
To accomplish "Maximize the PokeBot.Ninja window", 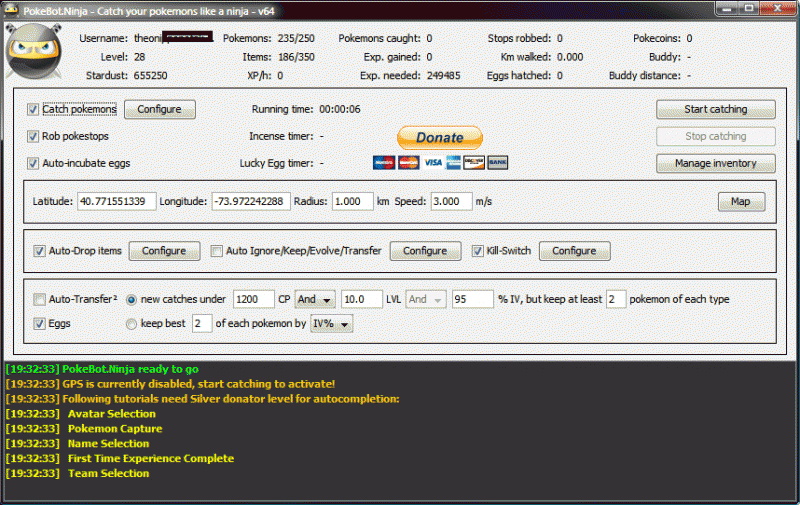I will coord(749,8).
